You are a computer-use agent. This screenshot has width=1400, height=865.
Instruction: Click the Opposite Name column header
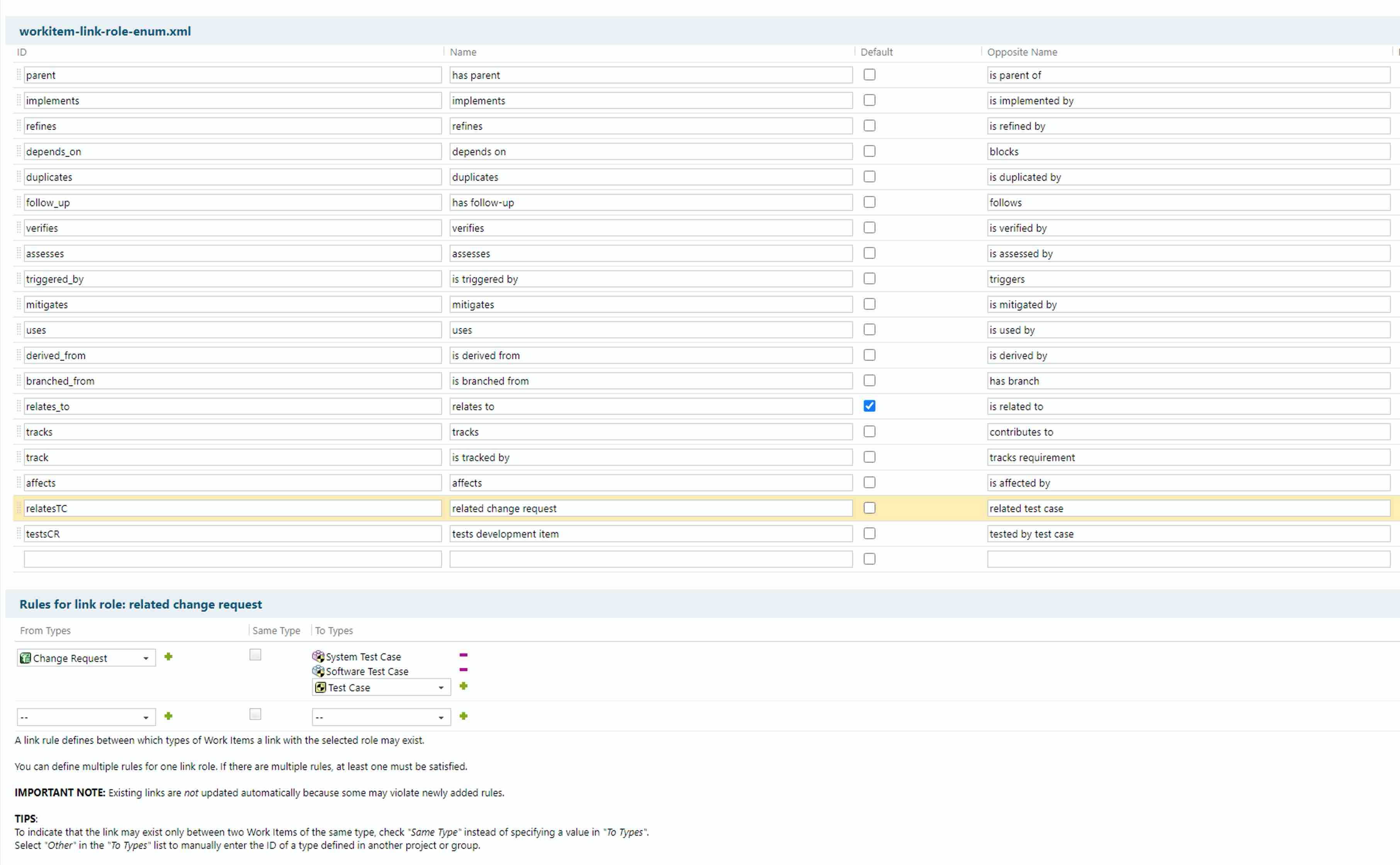(1022, 52)
